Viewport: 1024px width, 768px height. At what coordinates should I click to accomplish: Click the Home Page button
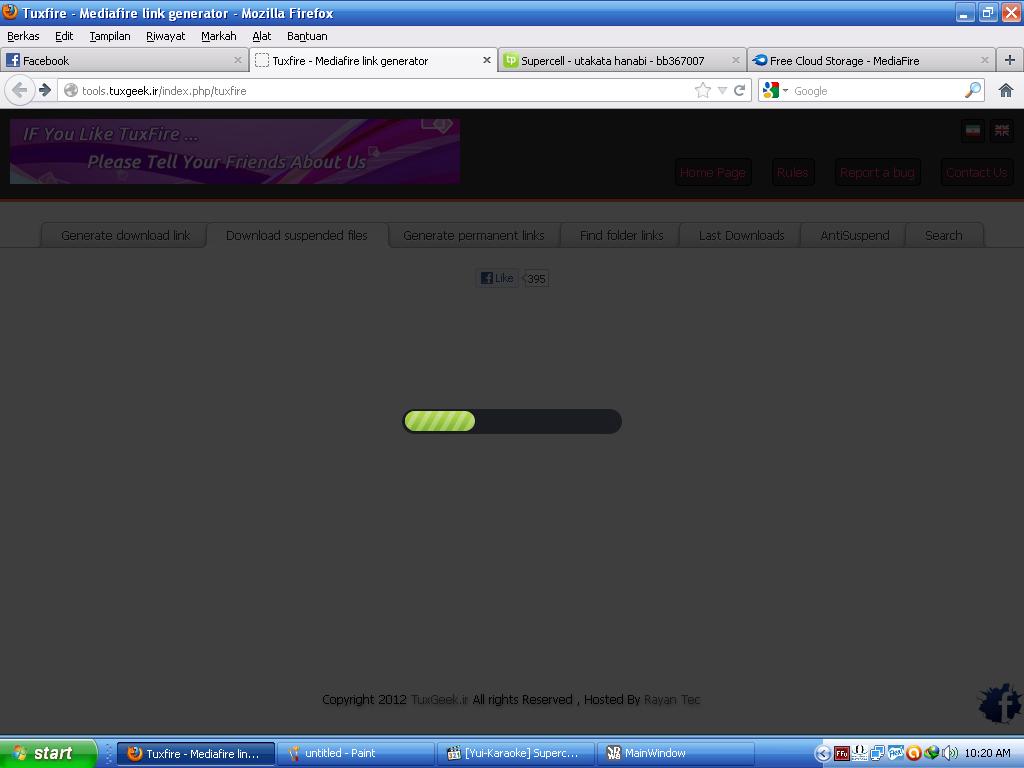pyautogui.click(x=712, y=172)
